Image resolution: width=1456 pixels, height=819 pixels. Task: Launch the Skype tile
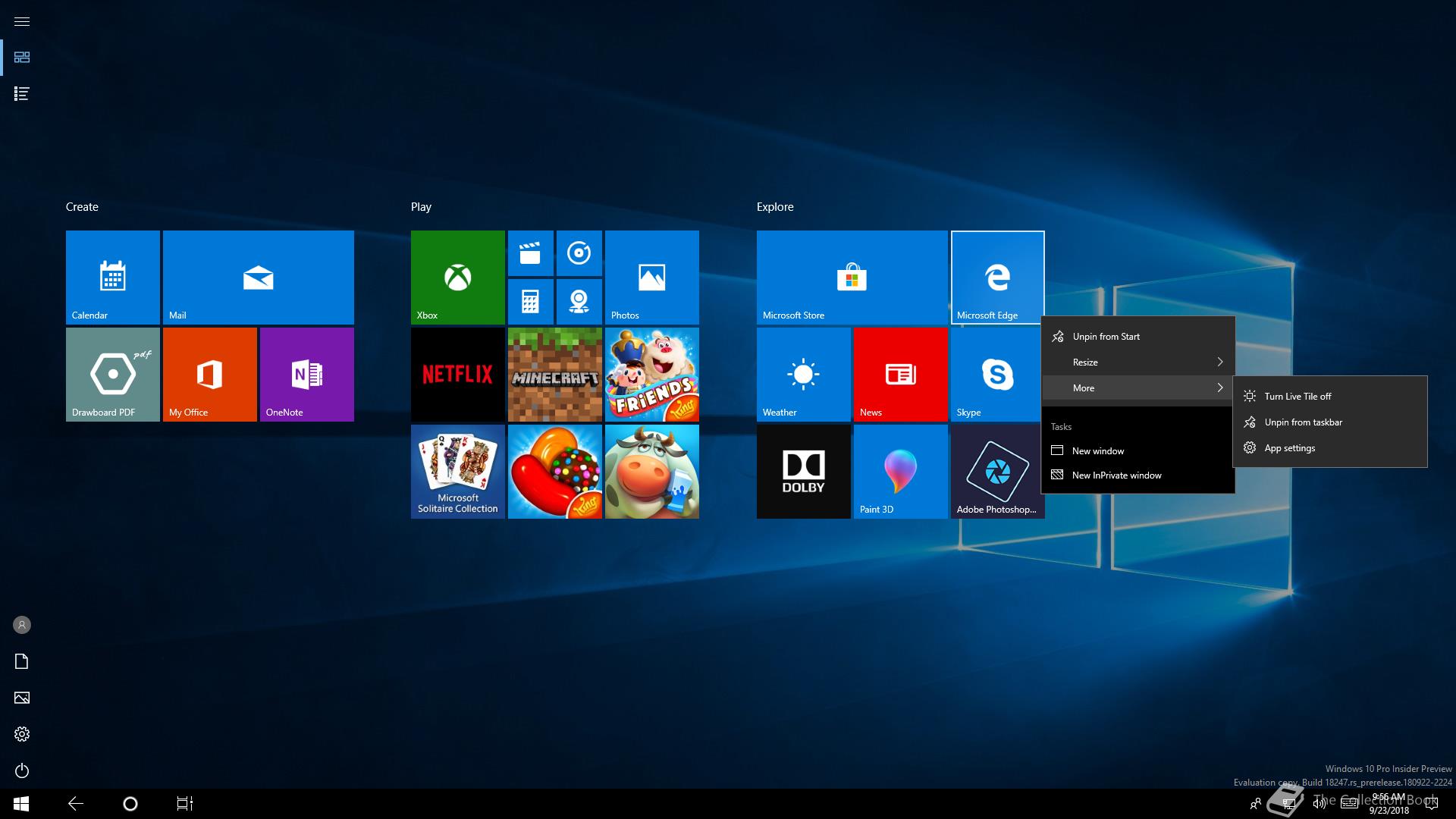coord(996,375)
